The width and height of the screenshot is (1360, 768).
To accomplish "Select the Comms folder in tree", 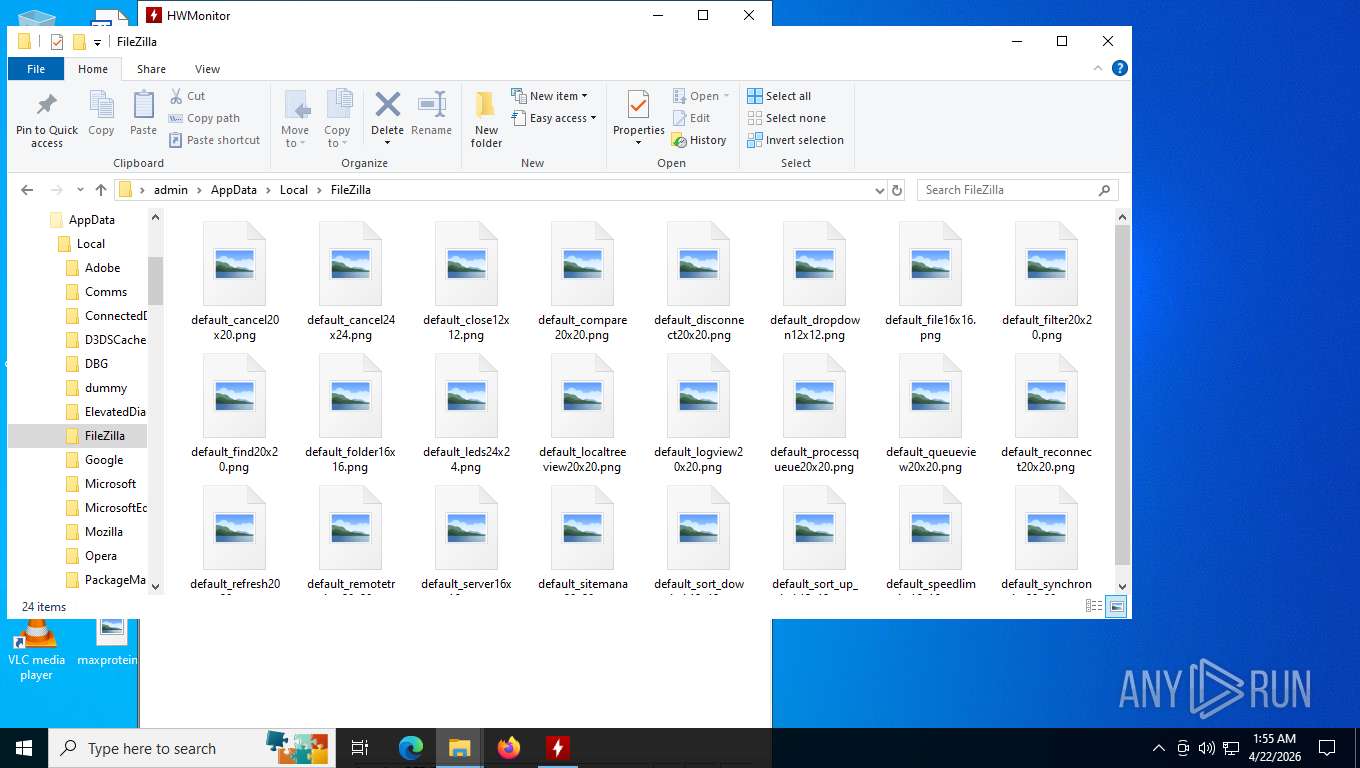I will (x=106, y=292).
